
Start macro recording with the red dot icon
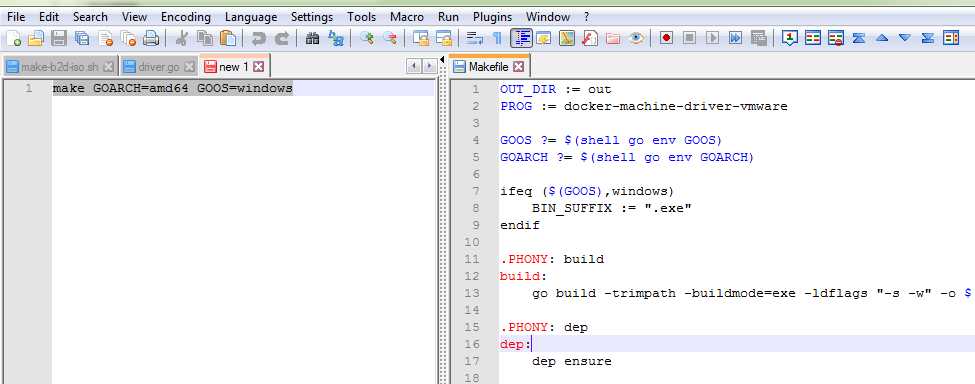click(x=667, y=39)
